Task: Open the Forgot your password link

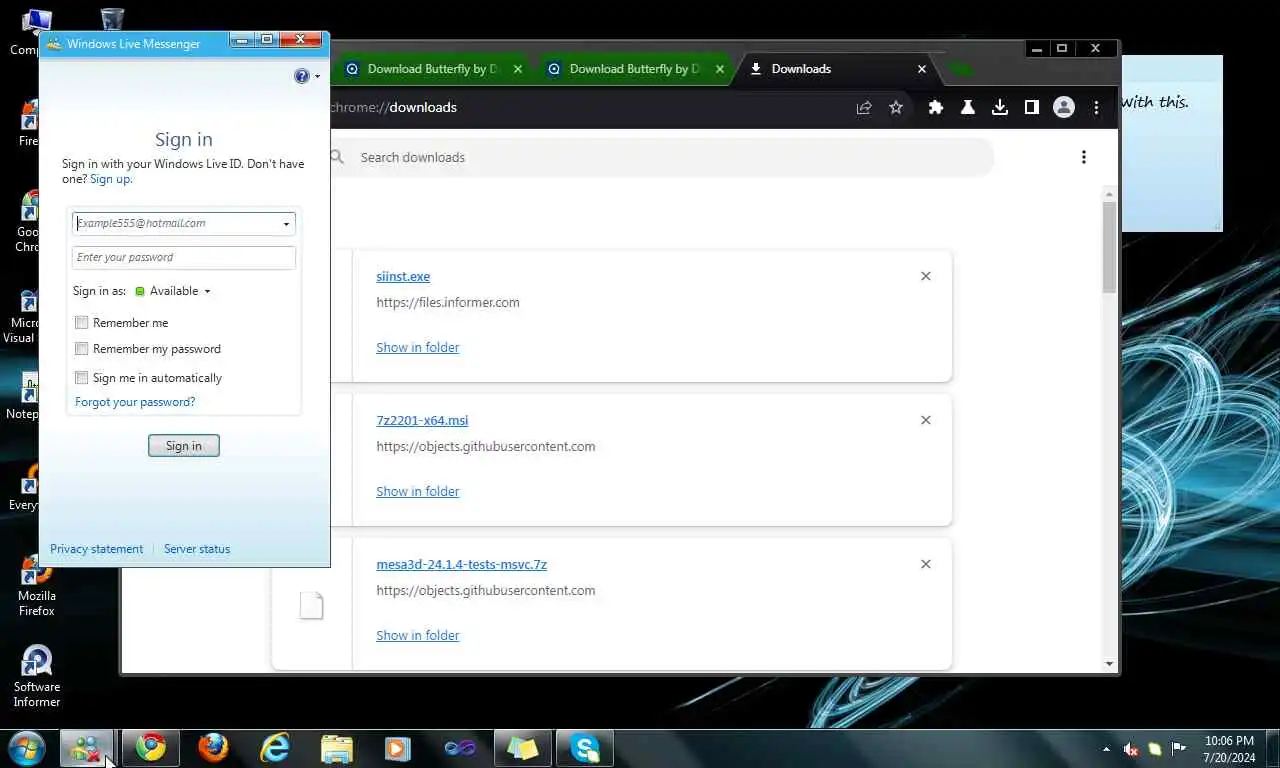Action: click(x=135, y=402)
